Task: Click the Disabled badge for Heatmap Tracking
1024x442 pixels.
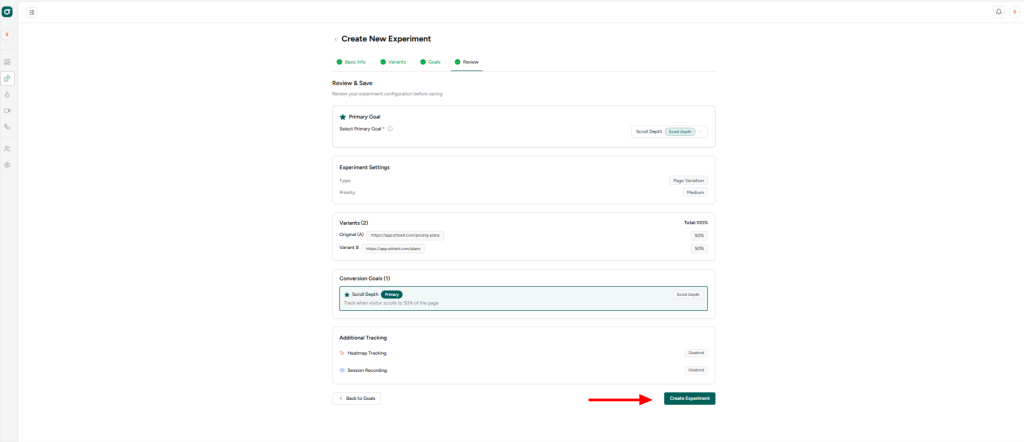Action: (696, 353)
